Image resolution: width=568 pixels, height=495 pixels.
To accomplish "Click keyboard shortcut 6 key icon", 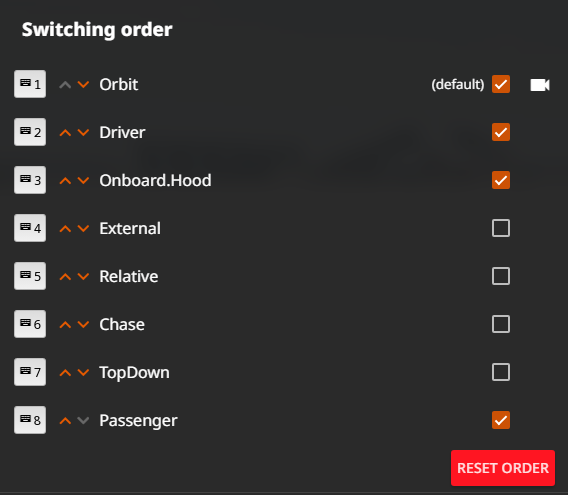I will click(30, 324).
